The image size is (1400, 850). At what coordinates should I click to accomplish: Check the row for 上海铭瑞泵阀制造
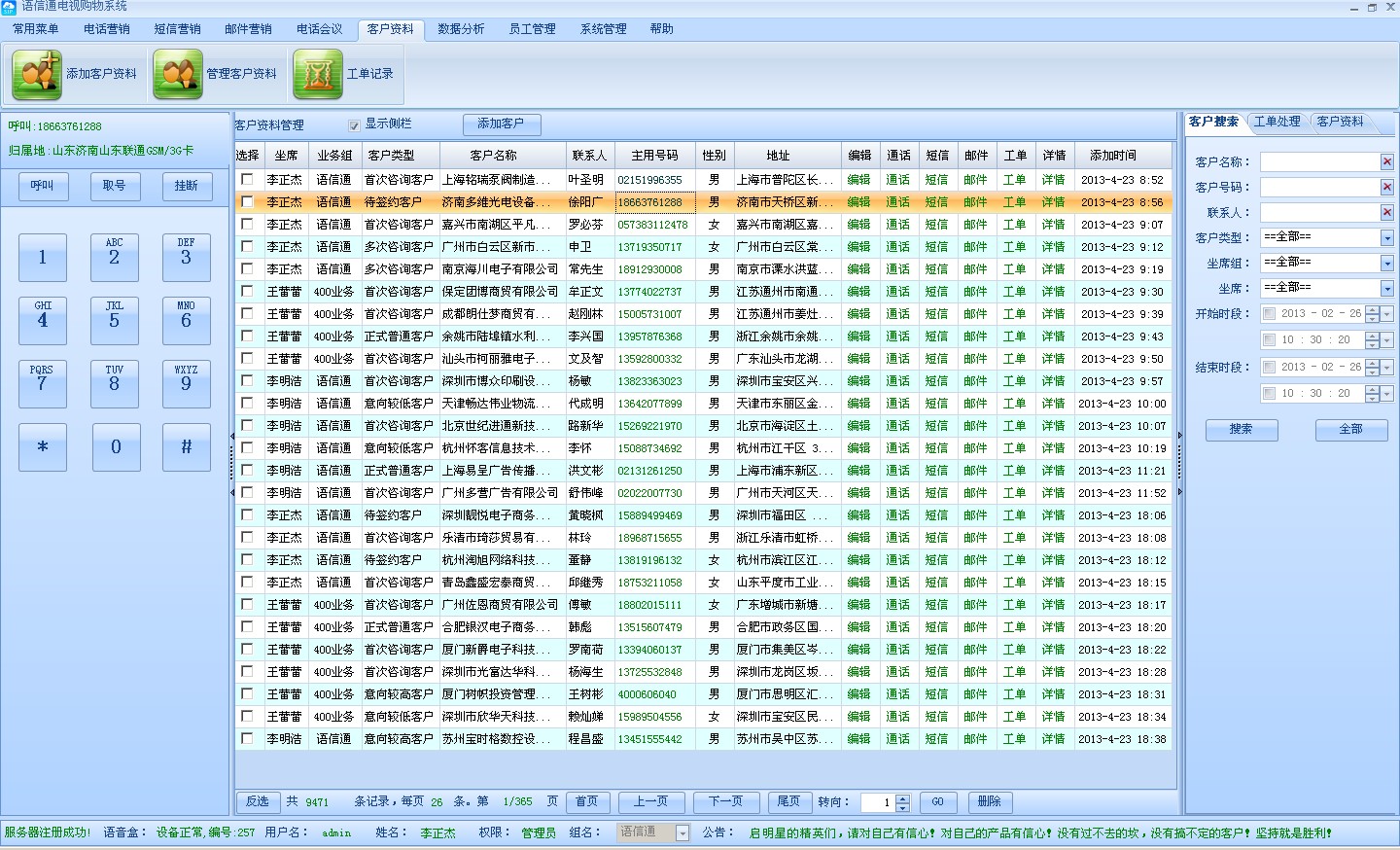point(247,179)
